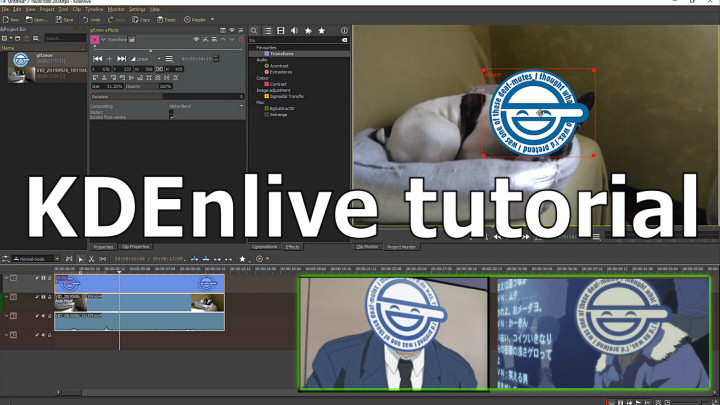Open the keyframe options hamburger menu
The width and height of the screenshot is (720, 405).
coord(169,59)
